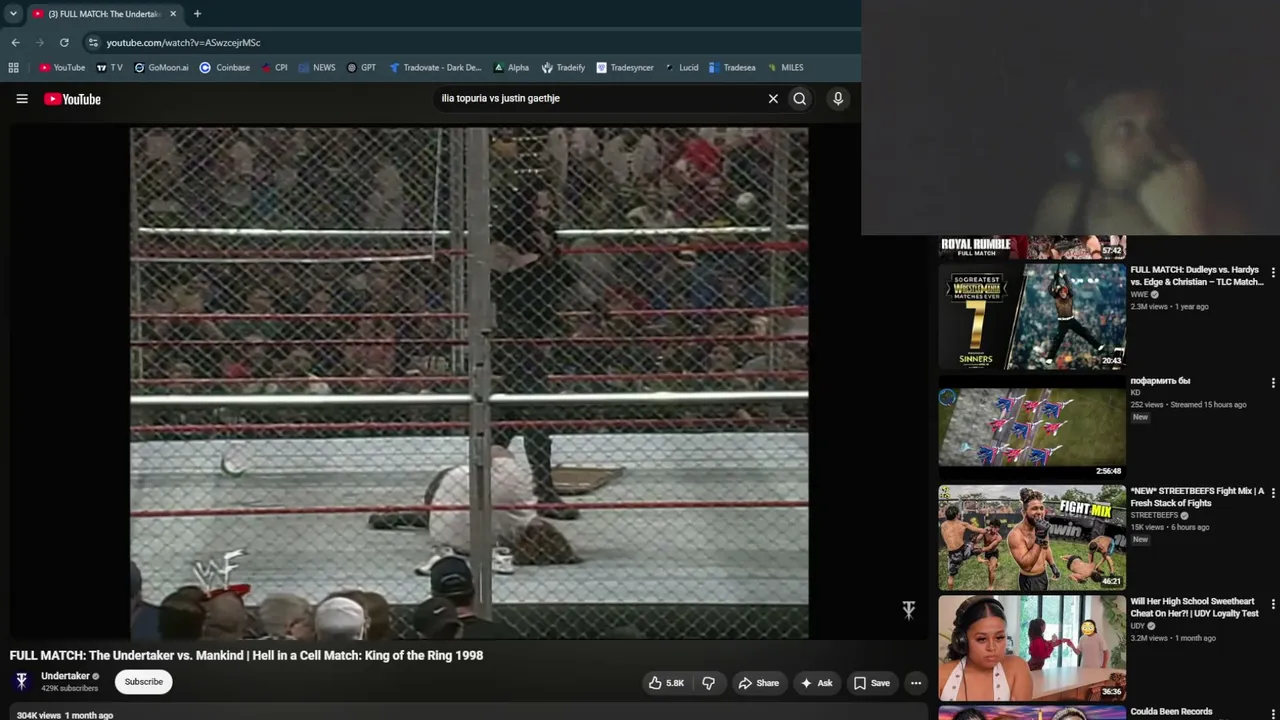Ask about this video

(816, 683)
